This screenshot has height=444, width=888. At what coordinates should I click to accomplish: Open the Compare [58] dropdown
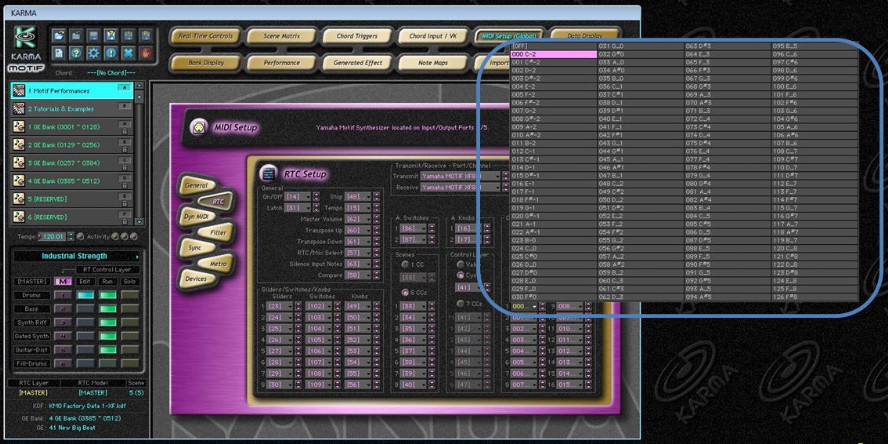[x=358, y=275]
